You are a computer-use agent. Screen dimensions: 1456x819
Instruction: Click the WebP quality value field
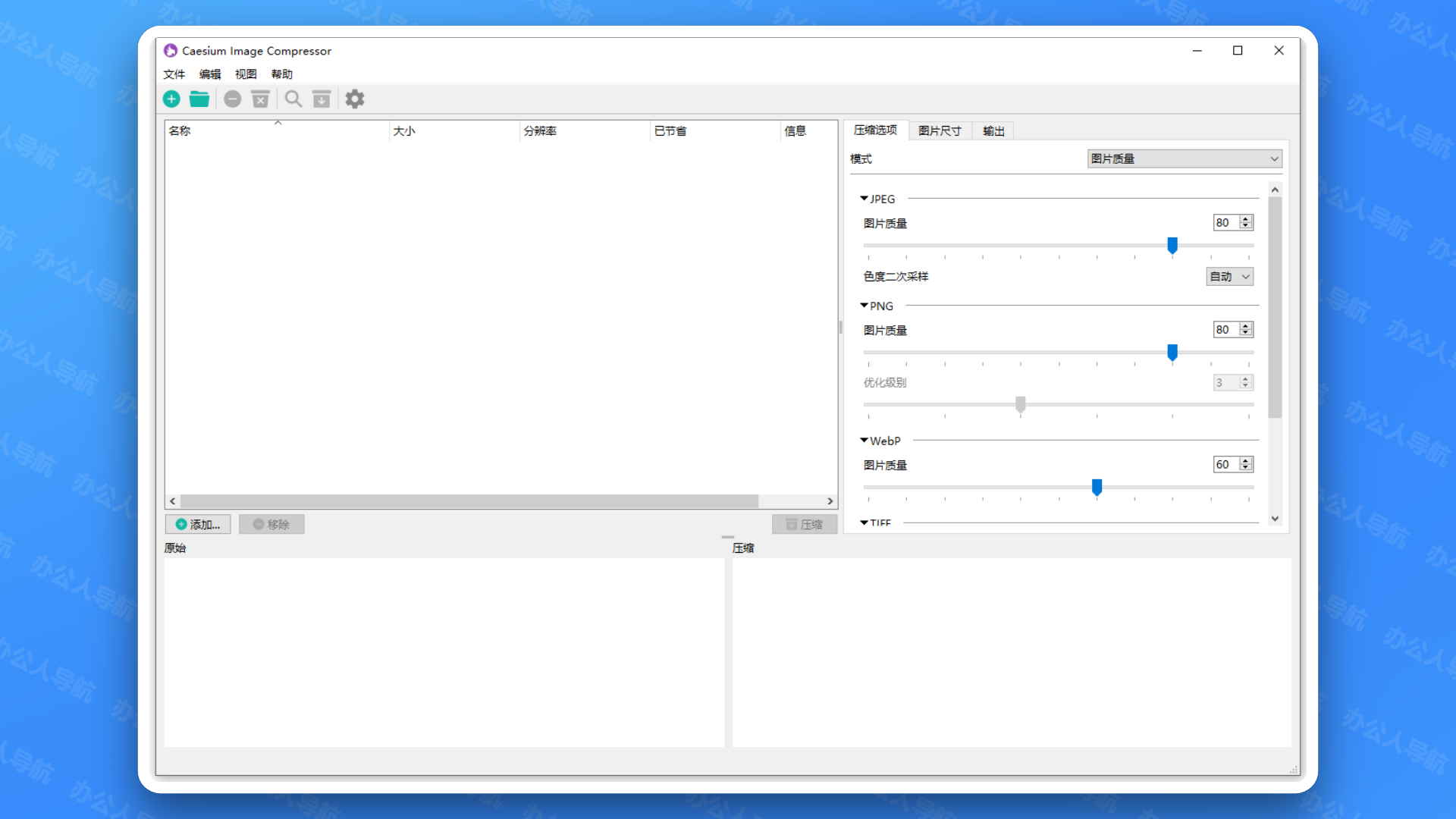pyautogui.click(x=1226, y=465)
